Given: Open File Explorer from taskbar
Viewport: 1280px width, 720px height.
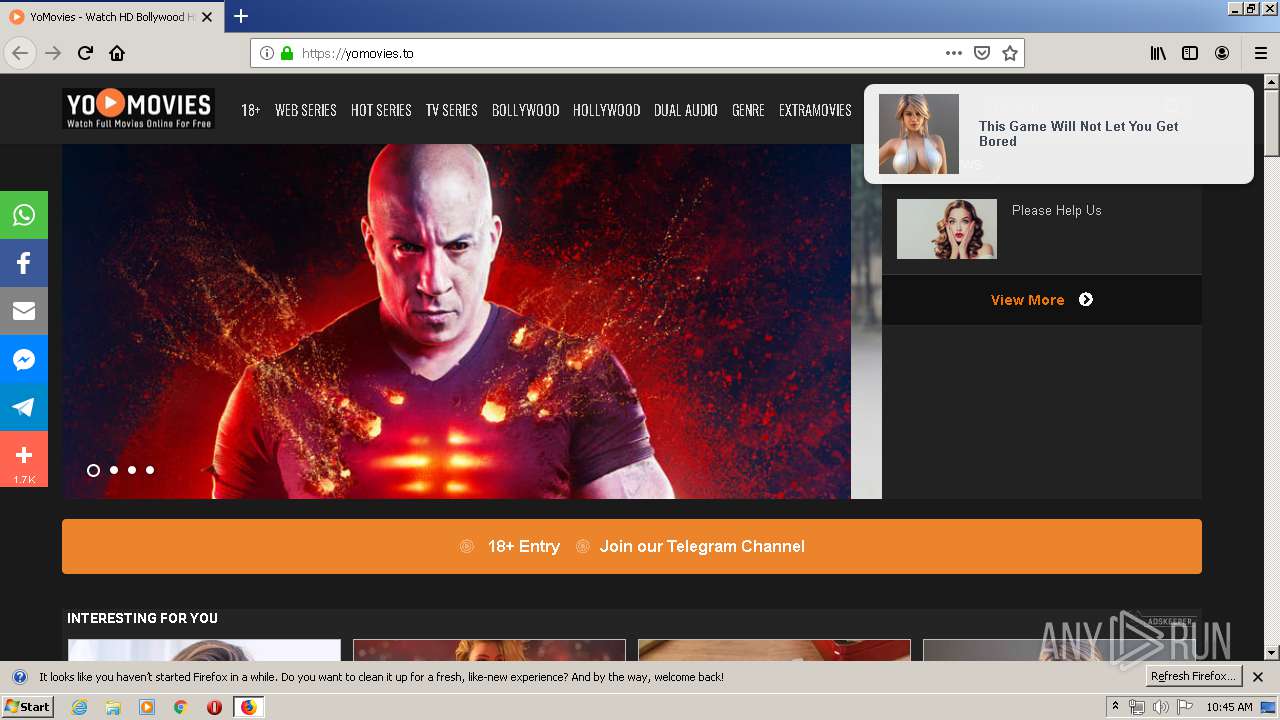Looking at the screenshot, I should (x=113, y=707).
